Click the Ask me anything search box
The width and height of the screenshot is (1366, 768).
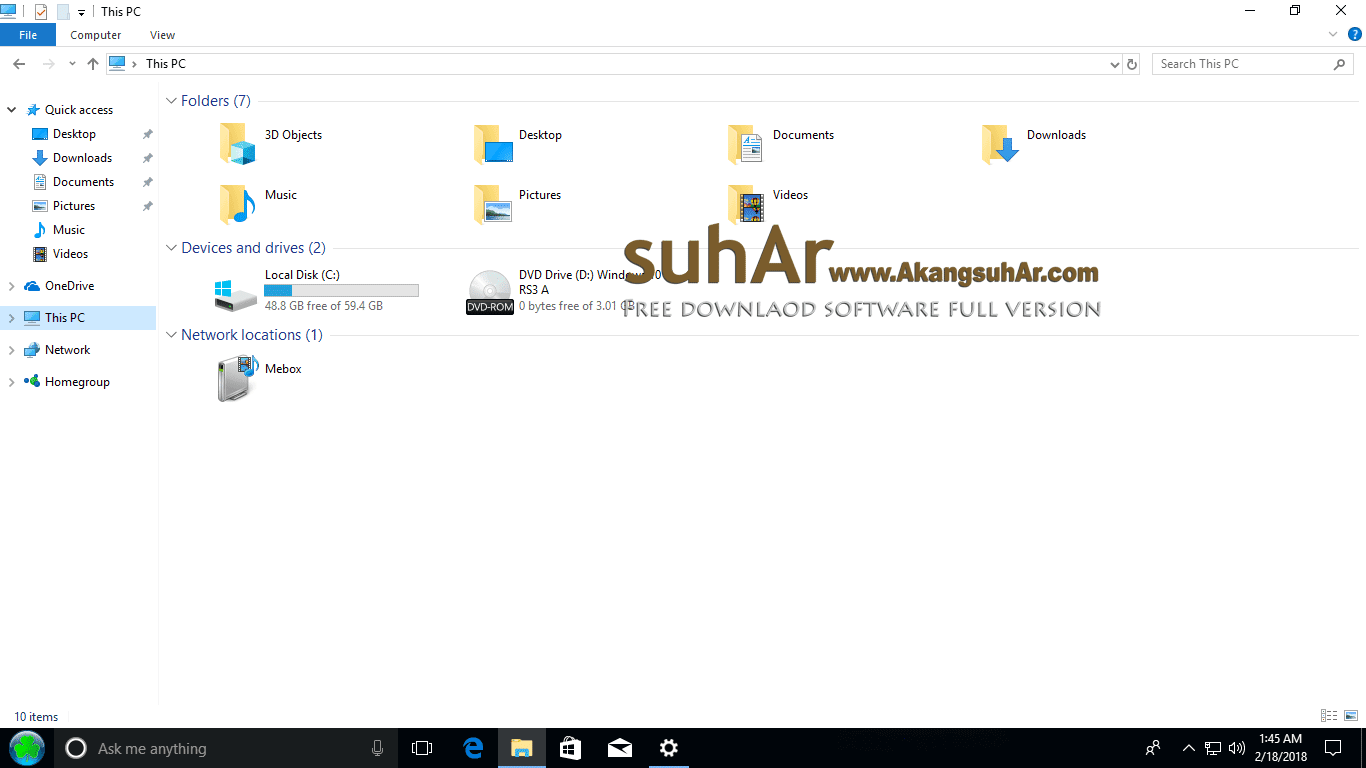226,748
